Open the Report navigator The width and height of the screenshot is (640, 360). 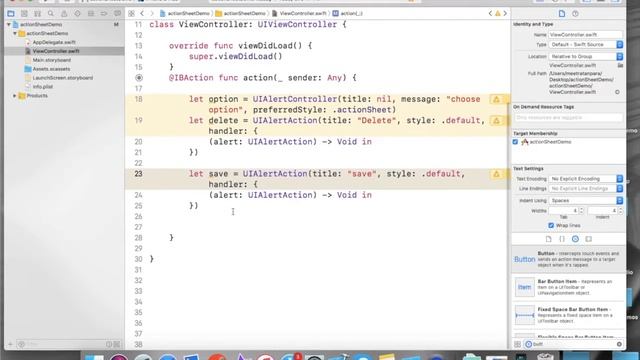click(x=117, y=13)
